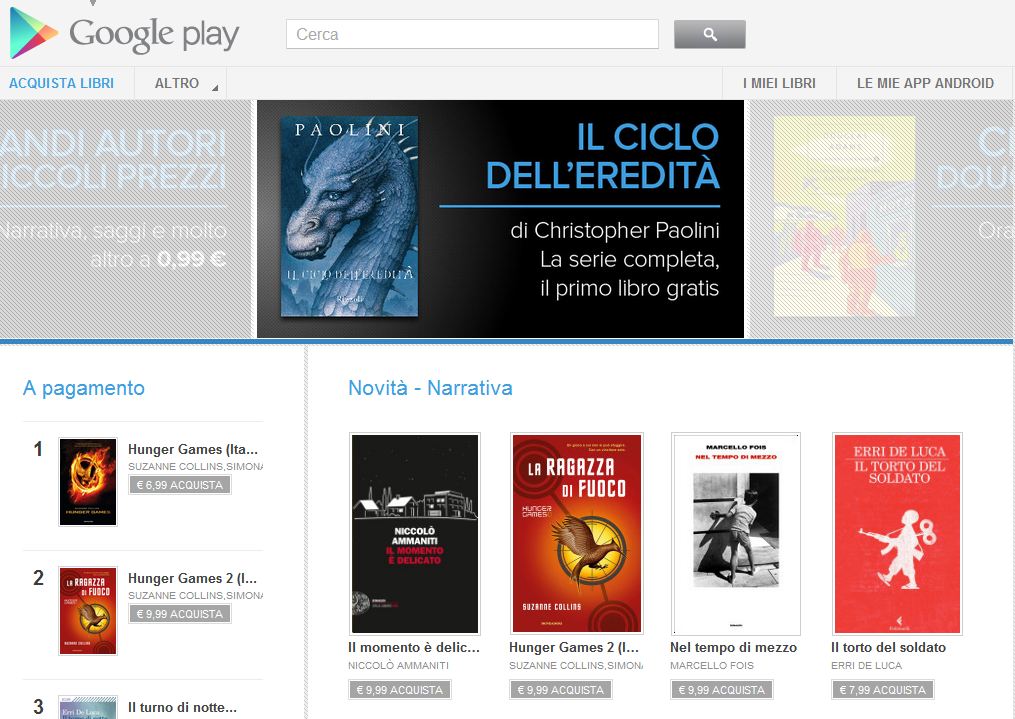Show previous banner Grandi Autori Piccoli Prezzi

pyautogui.click(x=120, y=219)
